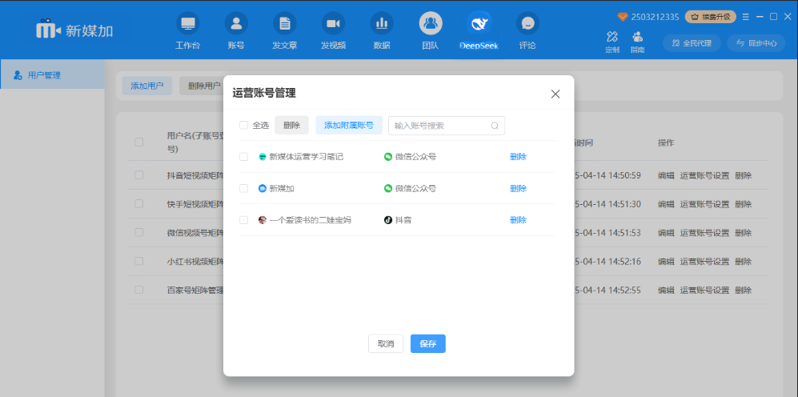Screen dimensions: 798x397
Task: Open 运营账号设置 in the 14:52:16 row
Action: click(704, 262)
